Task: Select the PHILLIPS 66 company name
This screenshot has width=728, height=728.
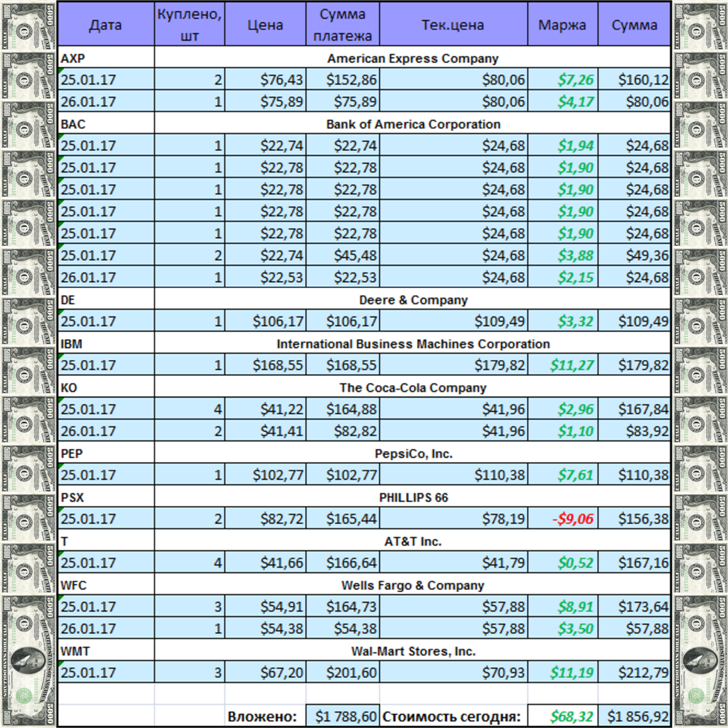Action: (412, 498)
